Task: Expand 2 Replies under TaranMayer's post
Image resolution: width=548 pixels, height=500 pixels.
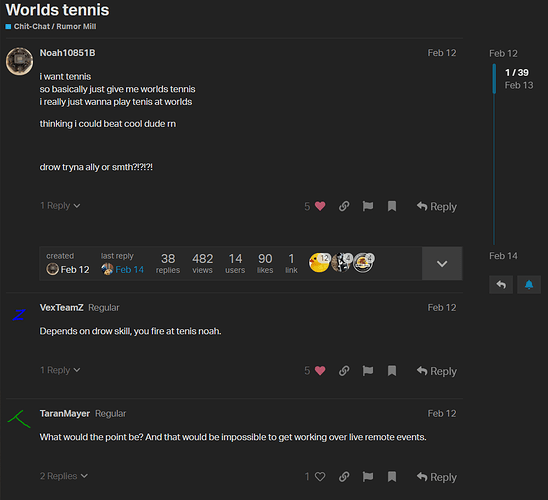Action: [x=64, y=476]
